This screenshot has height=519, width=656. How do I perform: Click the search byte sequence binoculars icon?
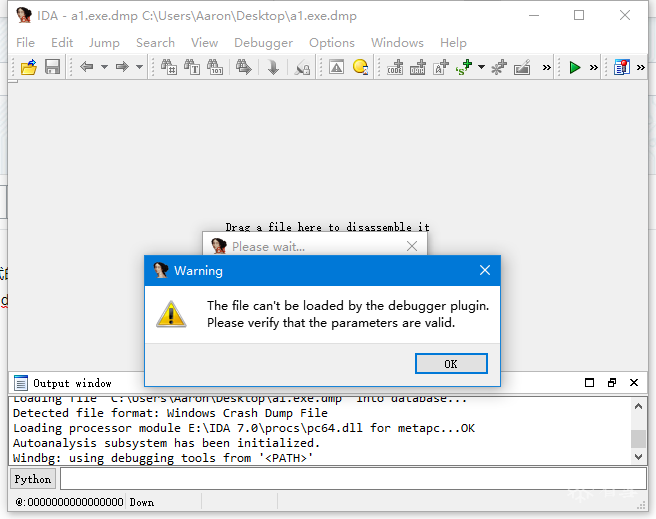pyautogui.click(x=215, y=67)
